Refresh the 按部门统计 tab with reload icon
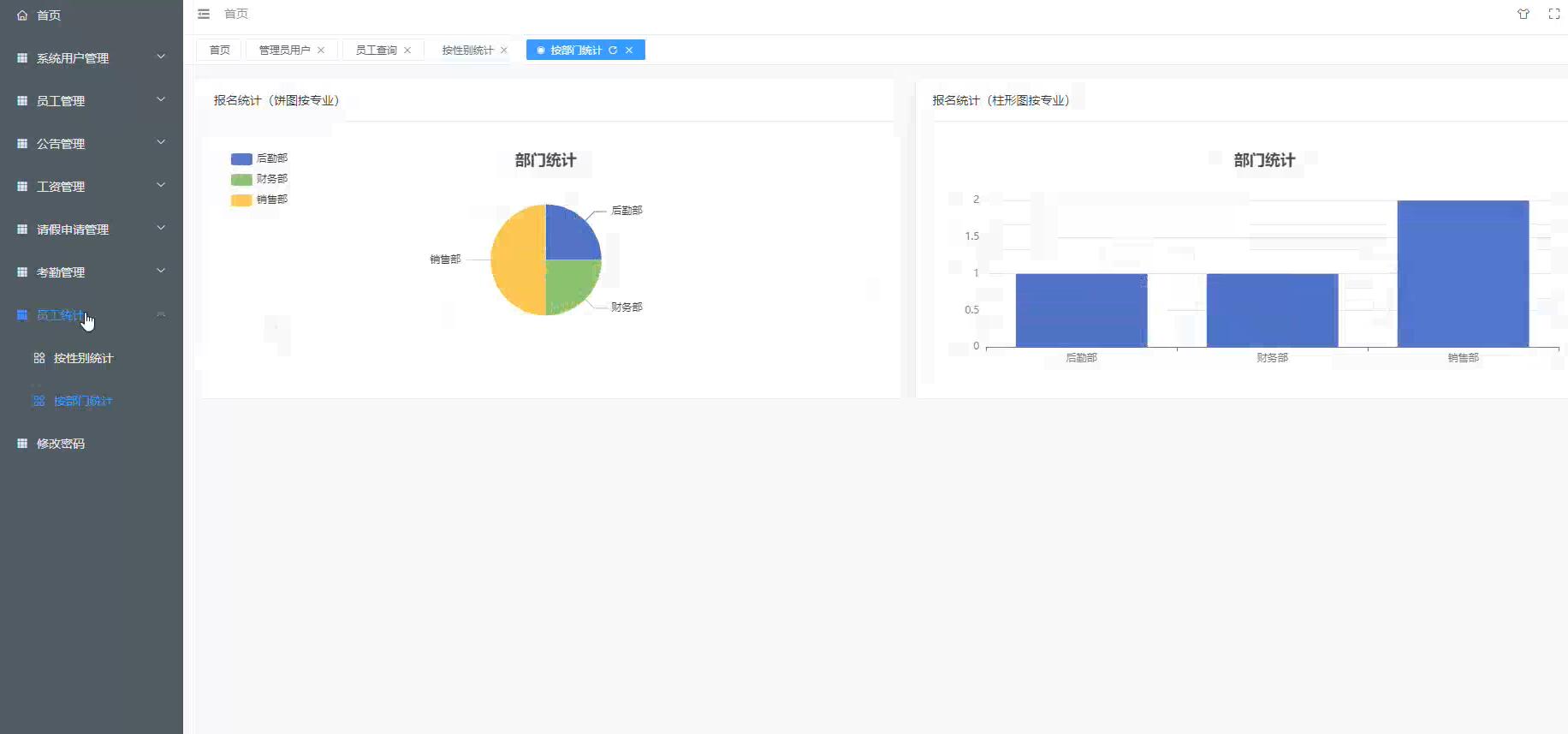The height and width of the screenshot is (734, 1568). [x=613, y=51]
